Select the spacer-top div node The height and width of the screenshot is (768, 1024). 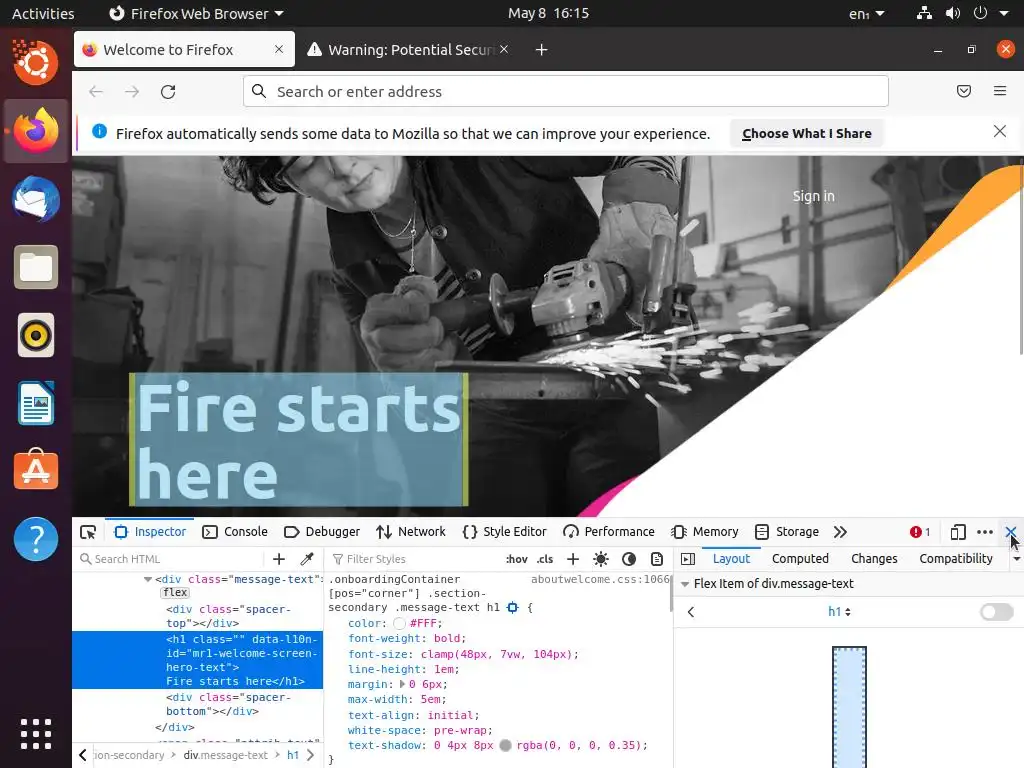[228, 616]
